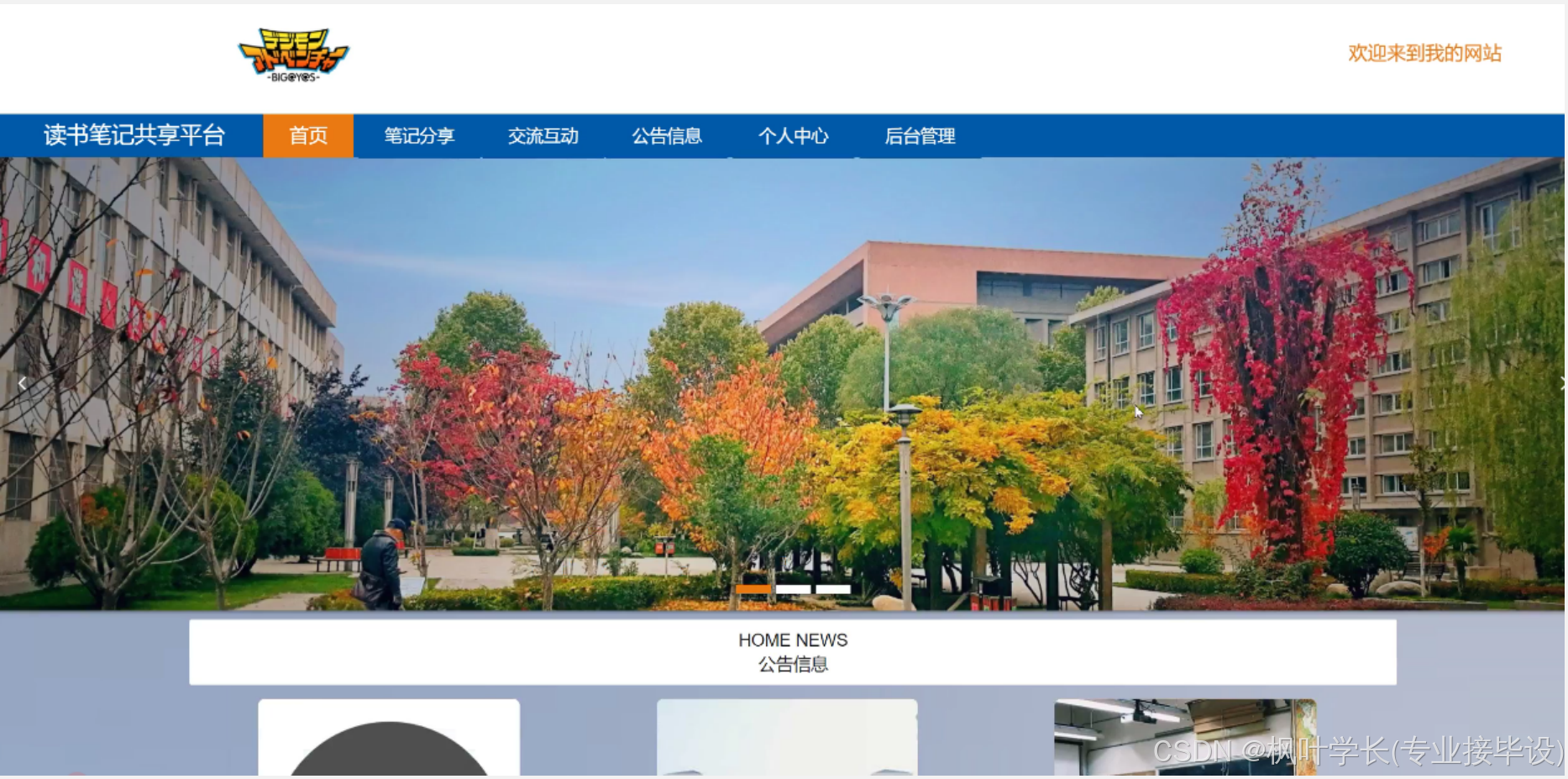This screenshot has width=1568, height=779.
Task: Go to 个人中心 page
Action: point(793,136)
